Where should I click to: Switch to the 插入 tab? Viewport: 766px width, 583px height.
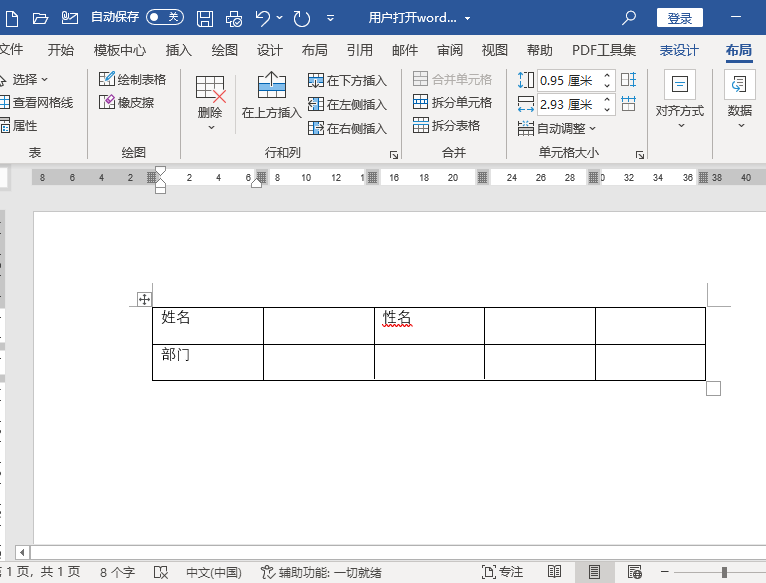[x=178, y=50]
